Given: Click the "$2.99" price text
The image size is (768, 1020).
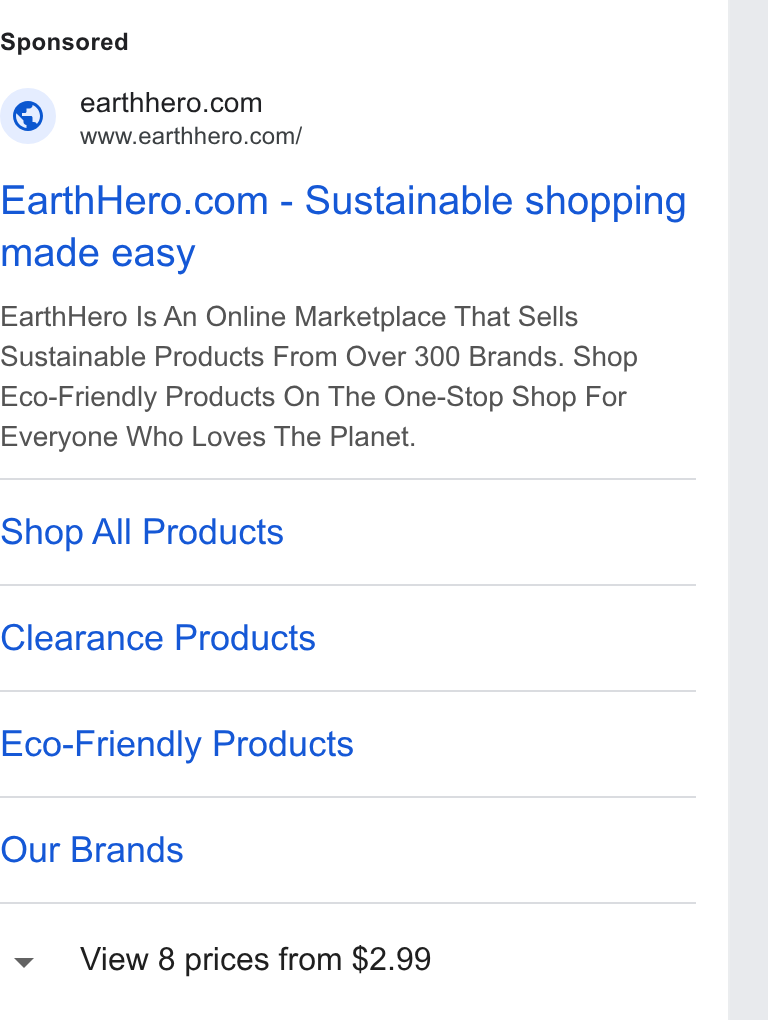Looking at the screenshot, I should pyautogui.click(x=391, y=960).
